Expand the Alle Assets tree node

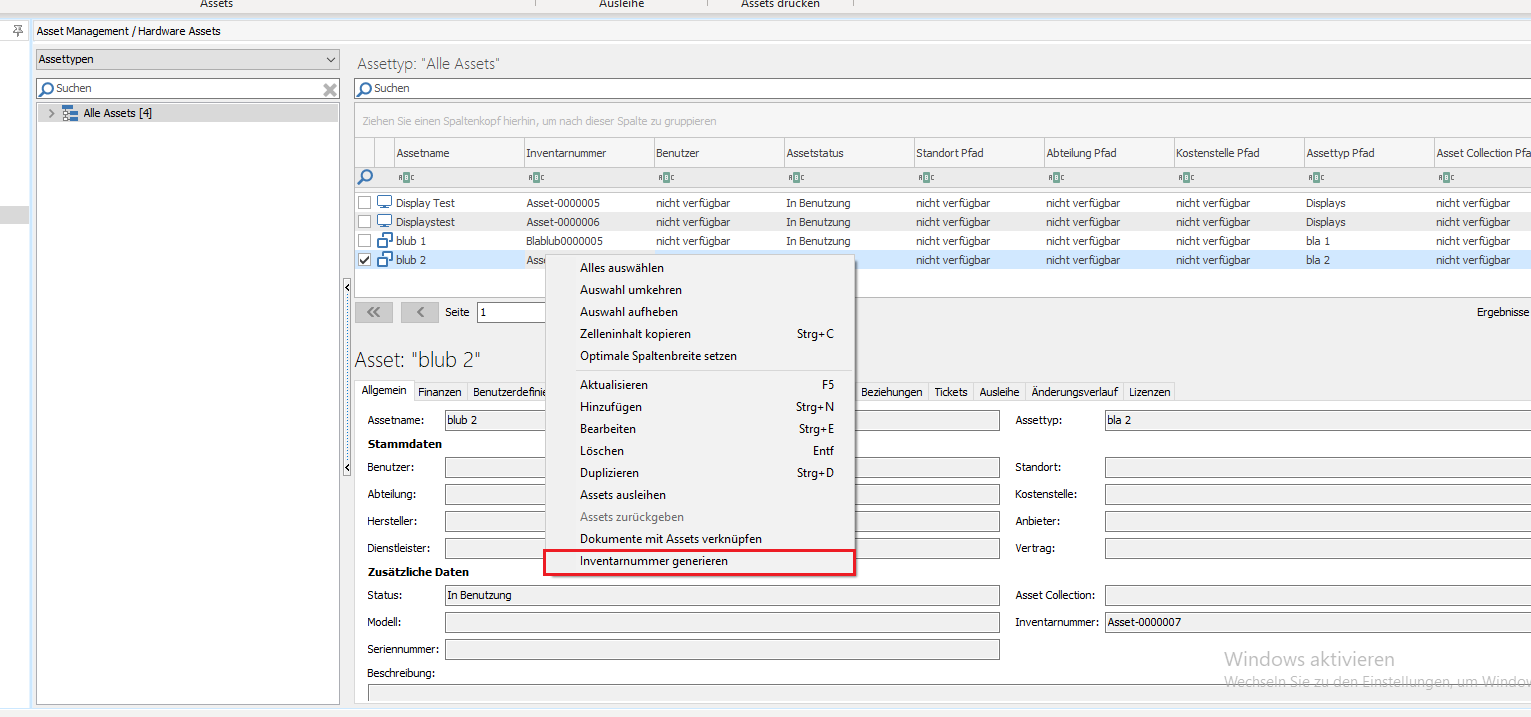pos(51,112)
